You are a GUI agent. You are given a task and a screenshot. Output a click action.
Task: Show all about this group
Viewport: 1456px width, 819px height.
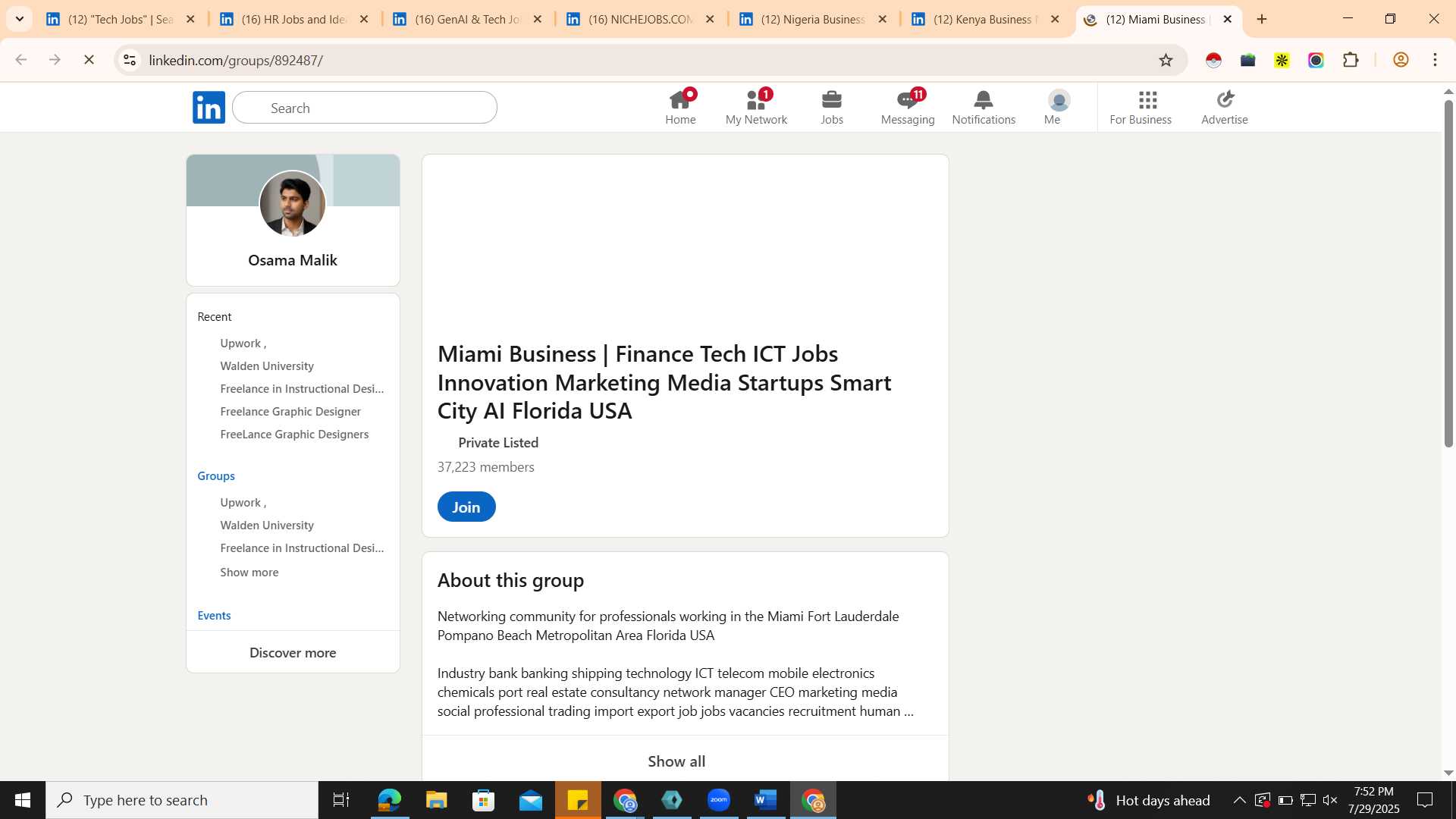pos(676,761)
